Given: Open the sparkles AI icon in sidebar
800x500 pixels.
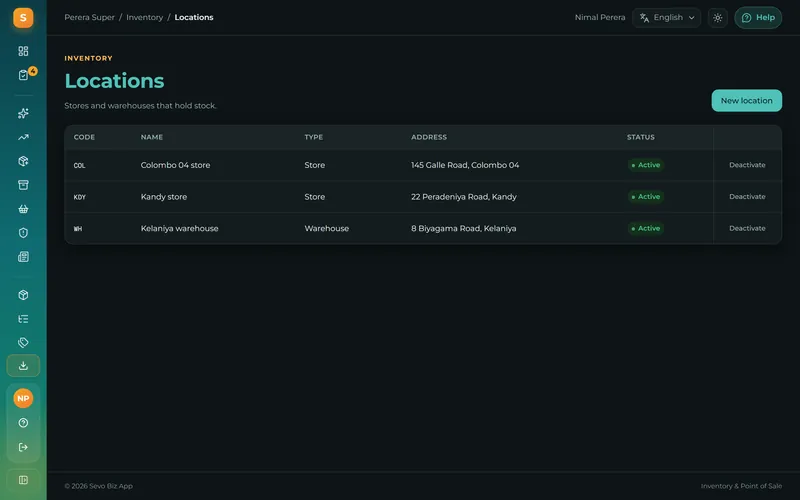Looking at the screenshot, I should click(23, 113).
